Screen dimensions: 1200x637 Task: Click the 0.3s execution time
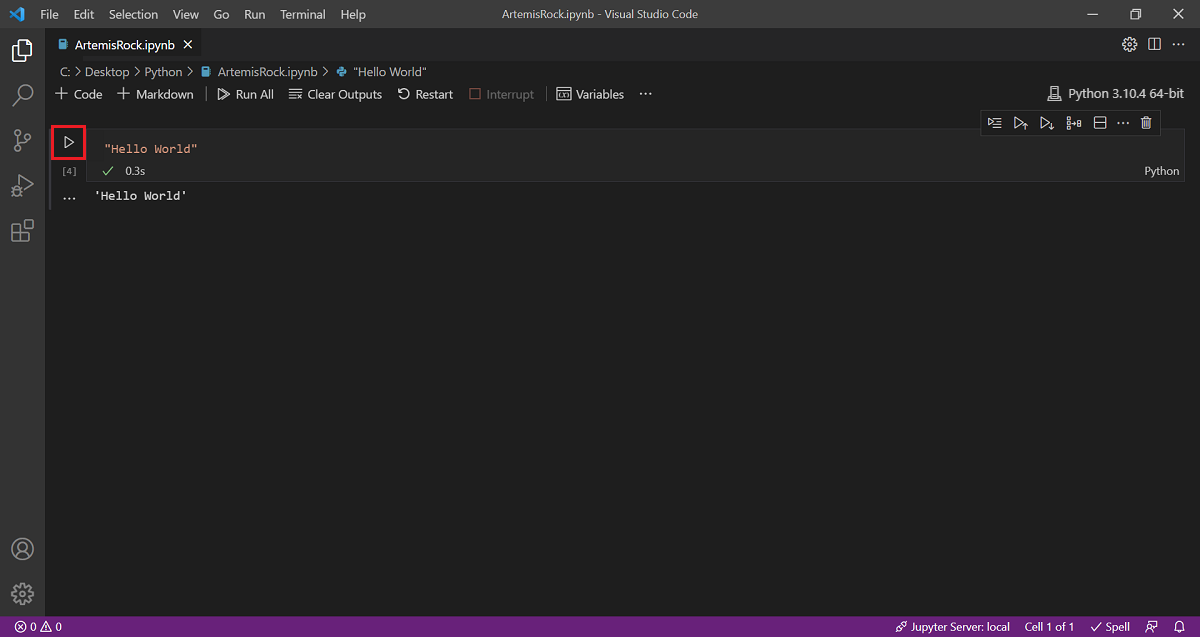coord(135,171)
